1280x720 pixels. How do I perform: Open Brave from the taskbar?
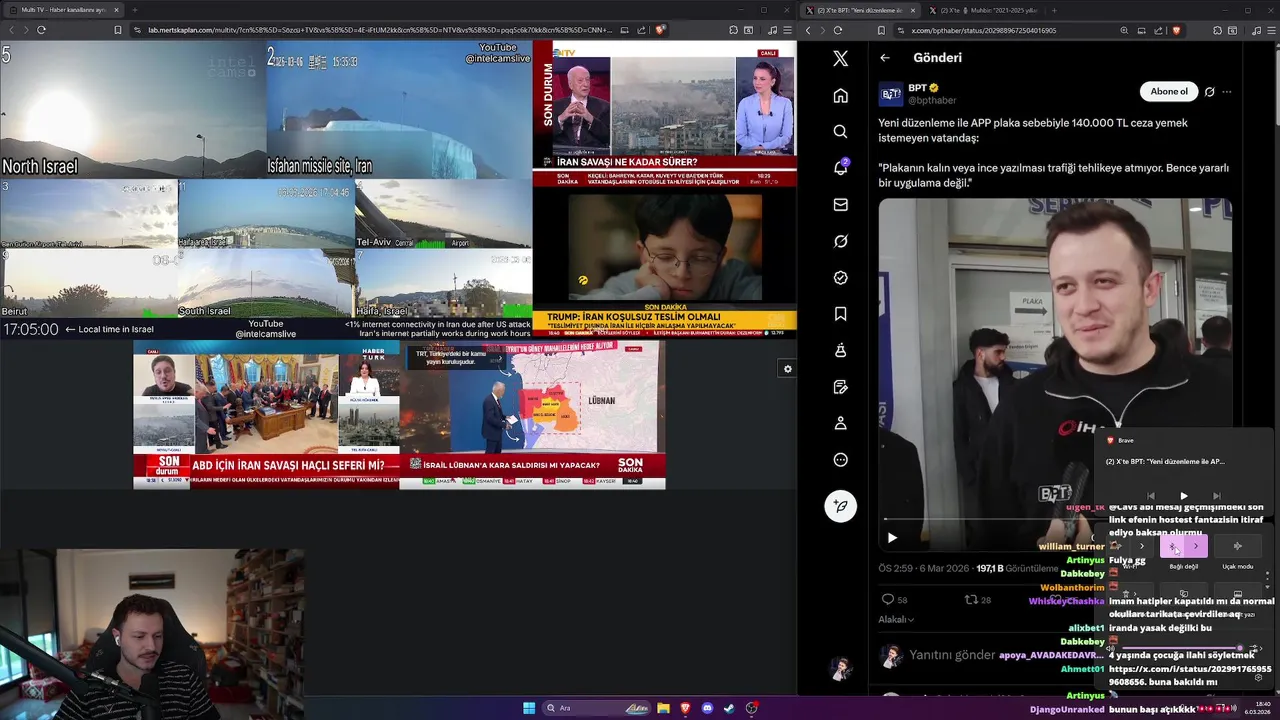(685, 708)
